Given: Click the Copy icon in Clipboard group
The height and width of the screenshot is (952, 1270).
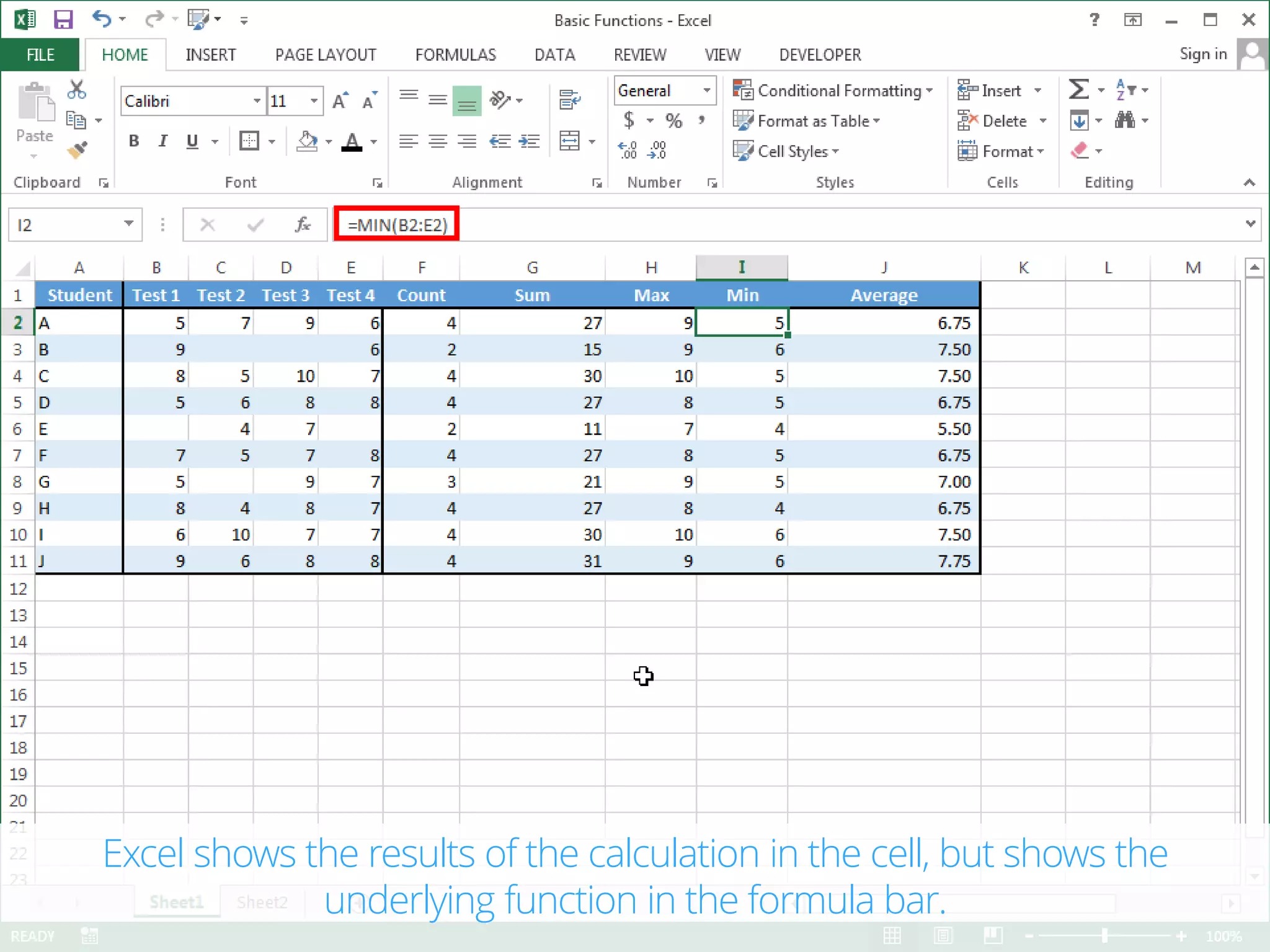Looking at the screenshot, I should (x=76, y=120).
